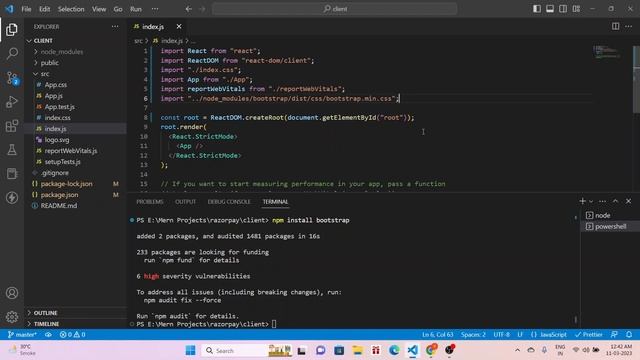This screenshot has height=360, width=640.
Task: Expand the Outline section
Action: [x=76, y=313]
